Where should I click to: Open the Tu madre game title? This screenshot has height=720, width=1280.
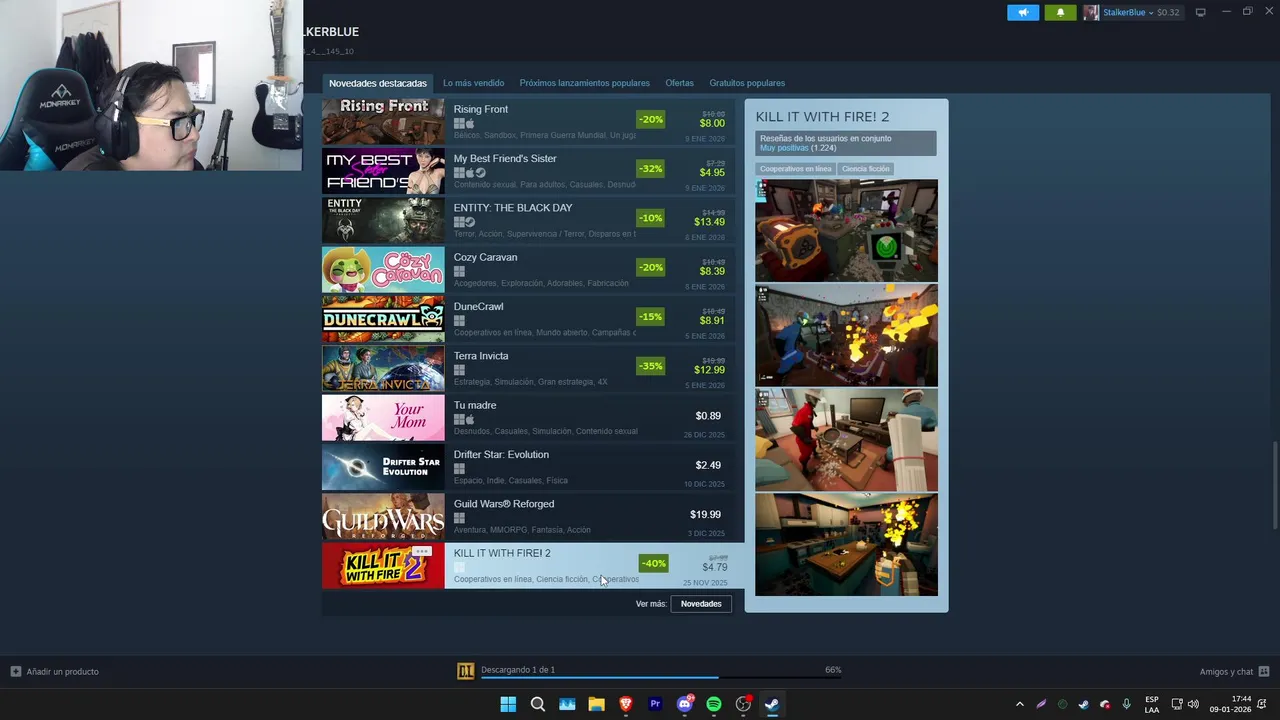click(475, 405)
